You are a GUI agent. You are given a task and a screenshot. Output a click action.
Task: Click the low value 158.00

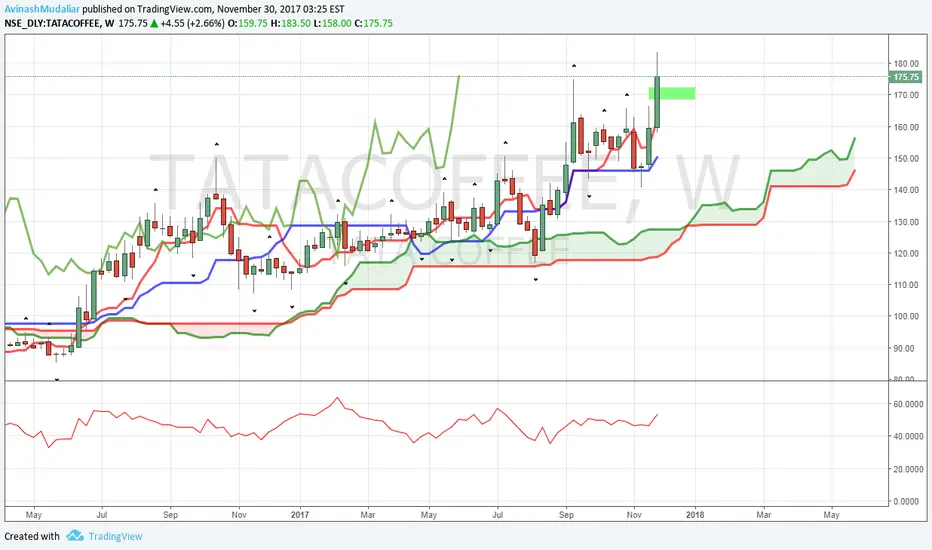(x=336, y=23)
